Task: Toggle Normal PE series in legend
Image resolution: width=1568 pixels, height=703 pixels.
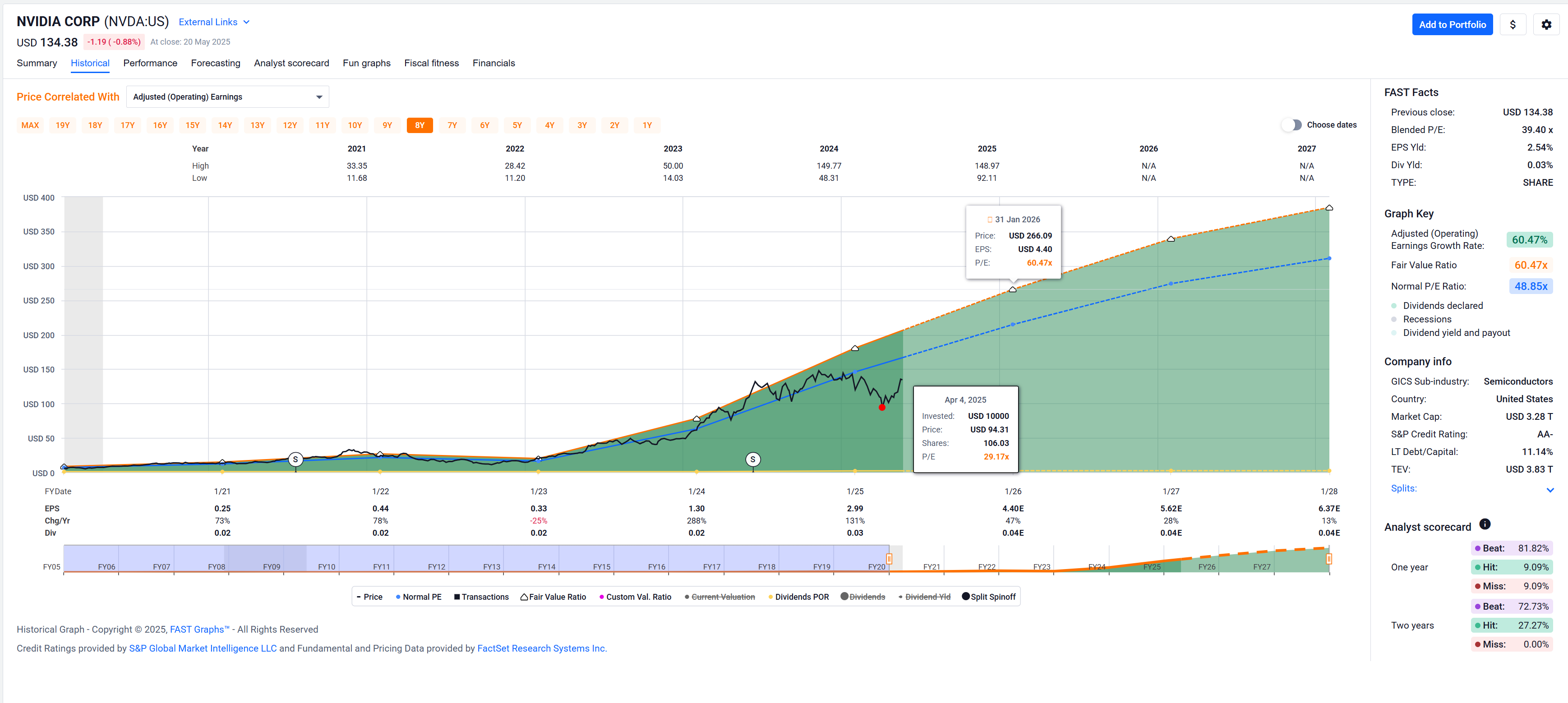Action: pos(419,597)
